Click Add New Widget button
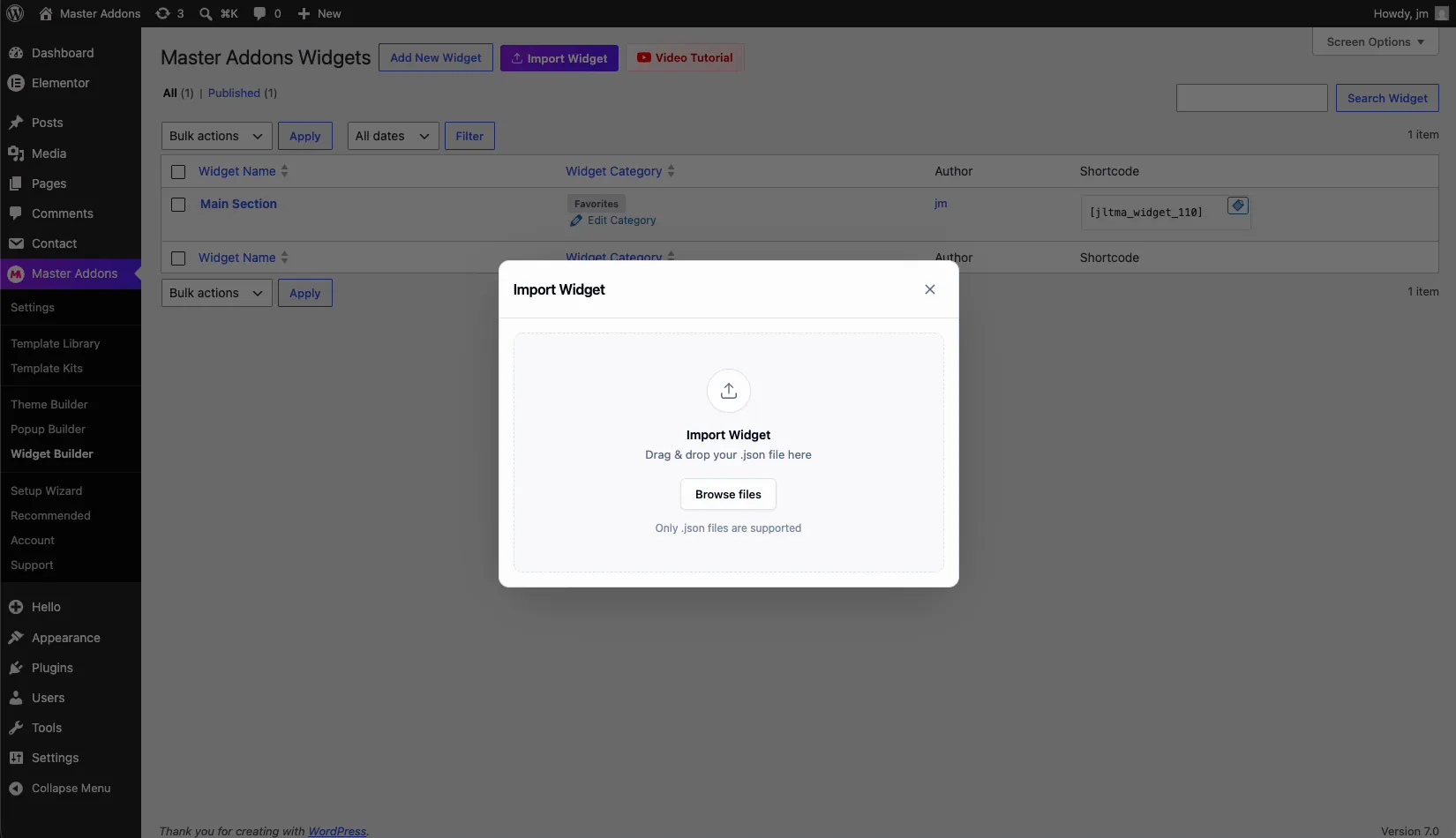Viewport: 1456px width, 838px height. pos(436,57)
